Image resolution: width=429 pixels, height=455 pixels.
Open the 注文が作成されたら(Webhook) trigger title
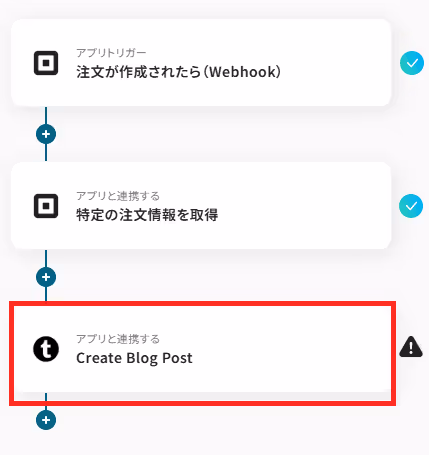click(x=179, y=72)
